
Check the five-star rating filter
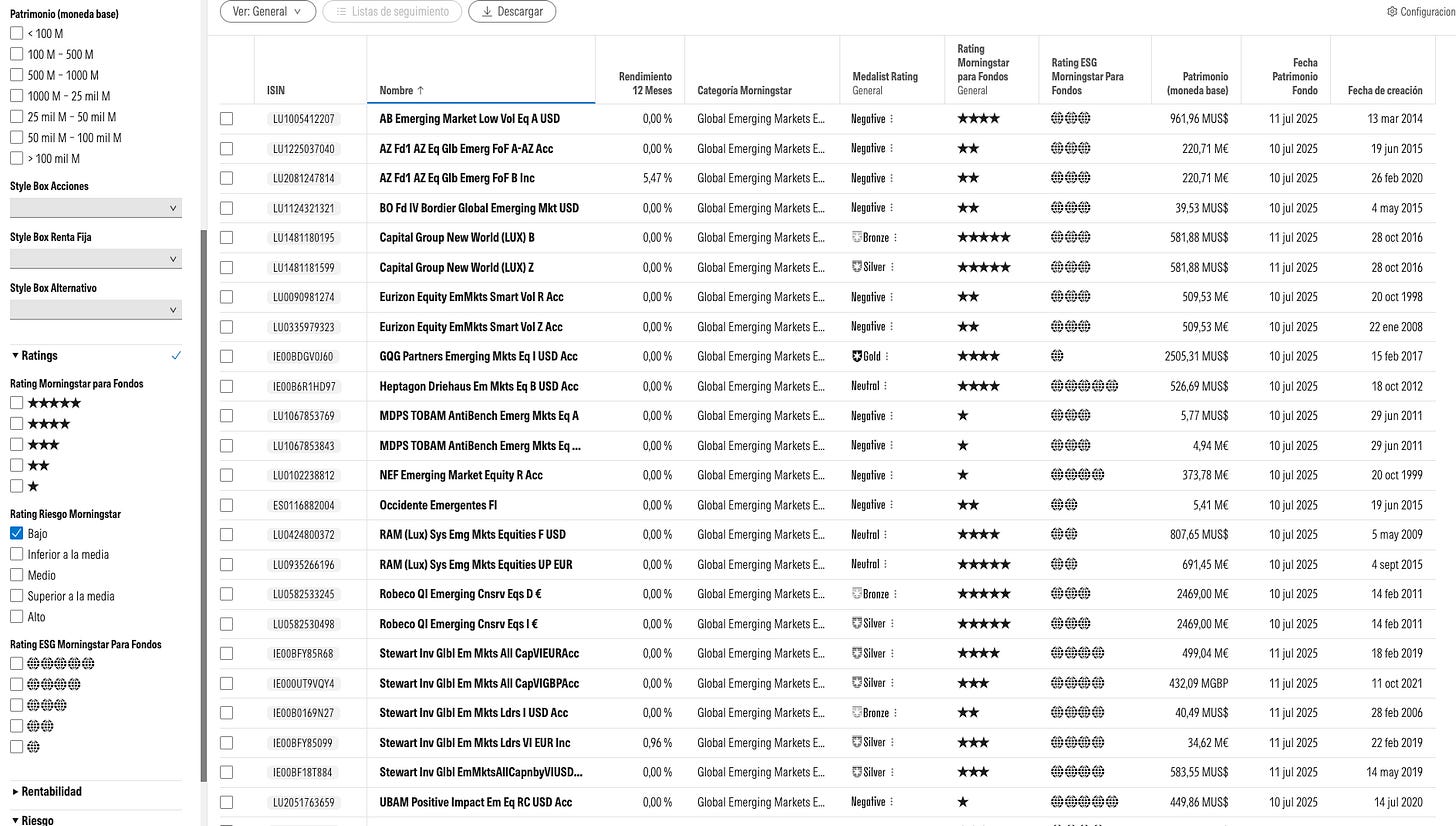[16, 403]
